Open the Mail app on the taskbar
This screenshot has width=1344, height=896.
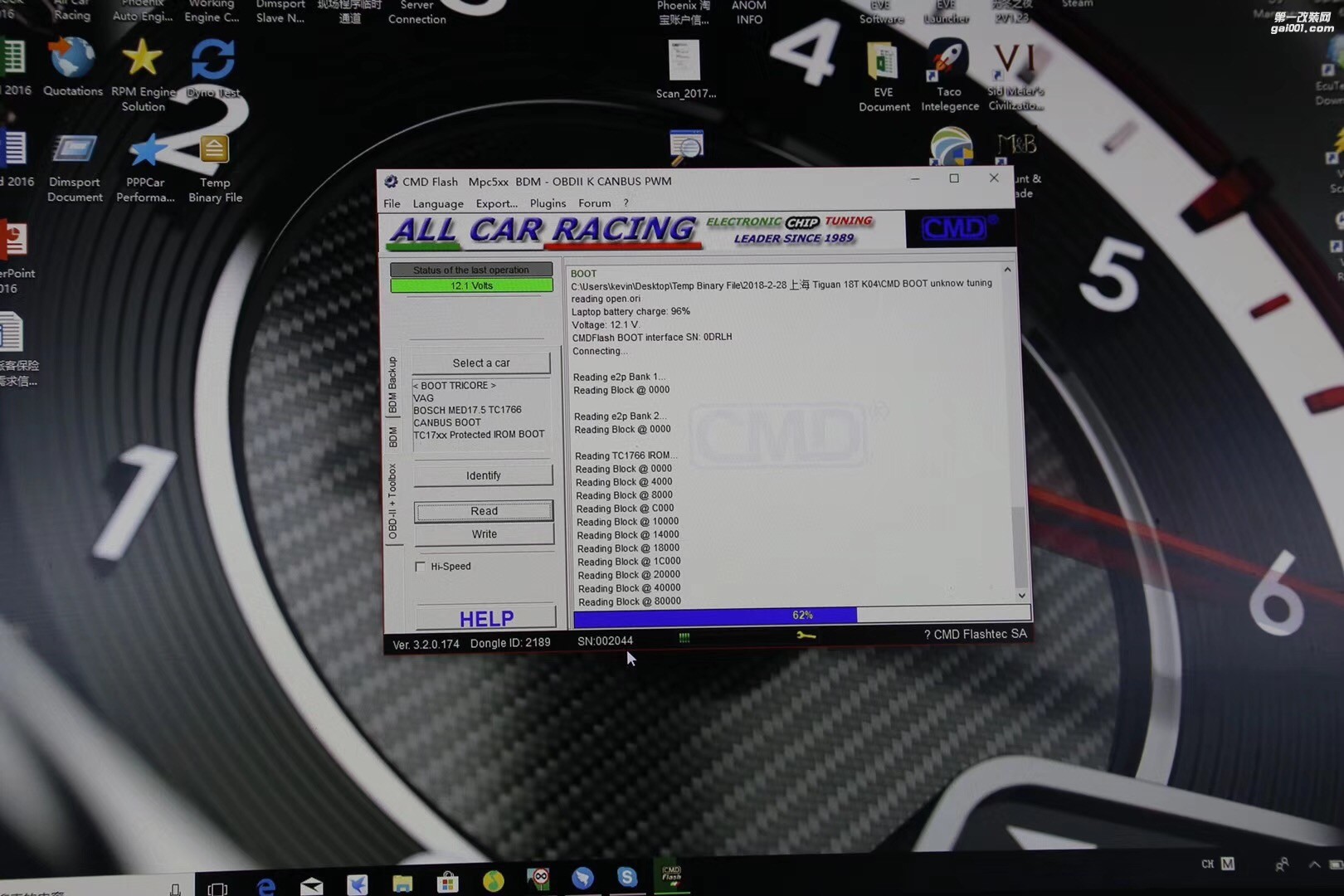pos(312,885)
